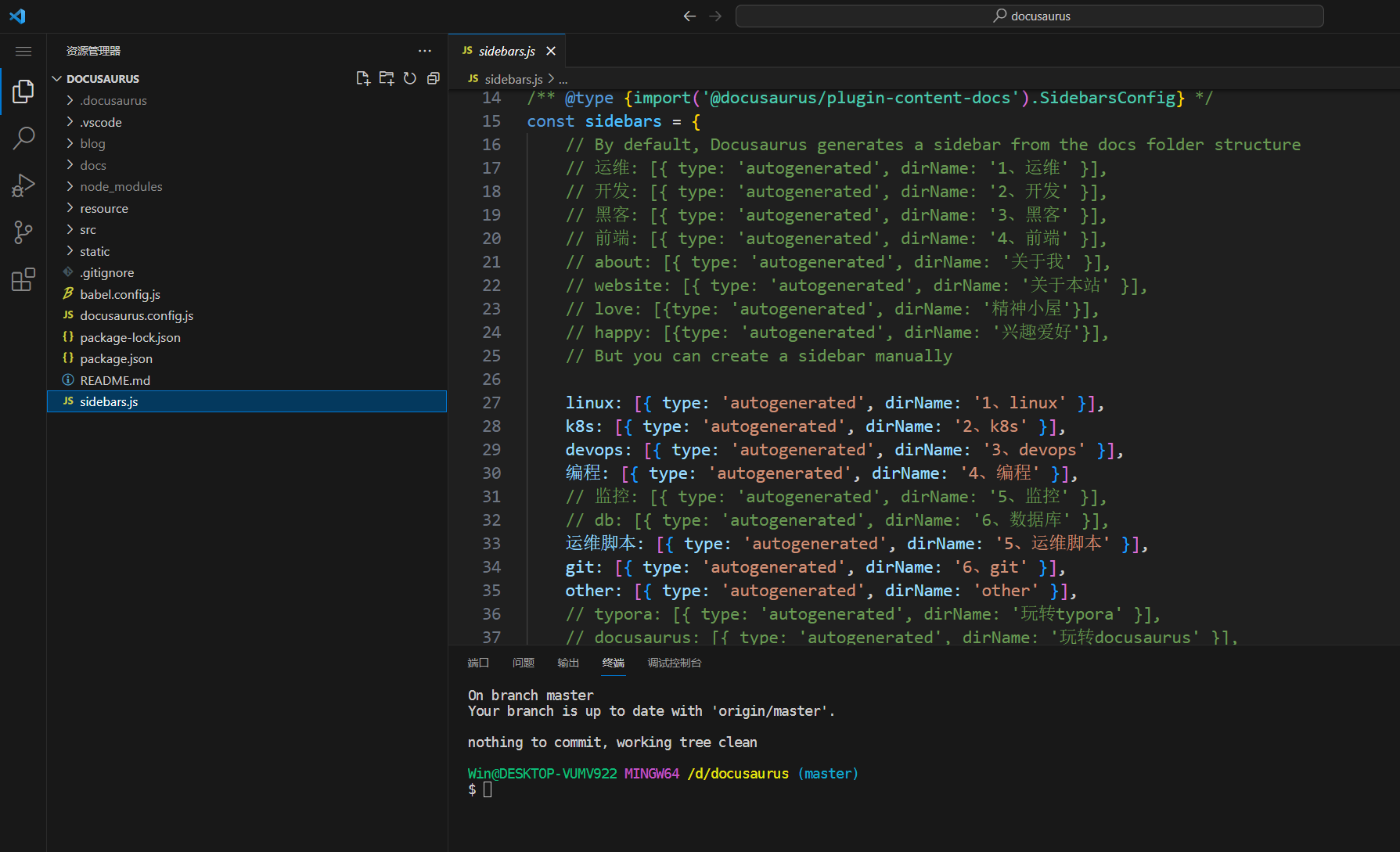The height and width of the screenshot is (852, 1400).
Task: Close the sidebars.js editor tab
Action: (x=551, y=51)
